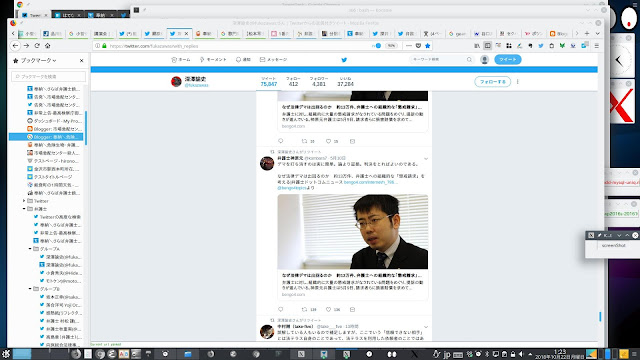Save the page to Pocket

418,46
